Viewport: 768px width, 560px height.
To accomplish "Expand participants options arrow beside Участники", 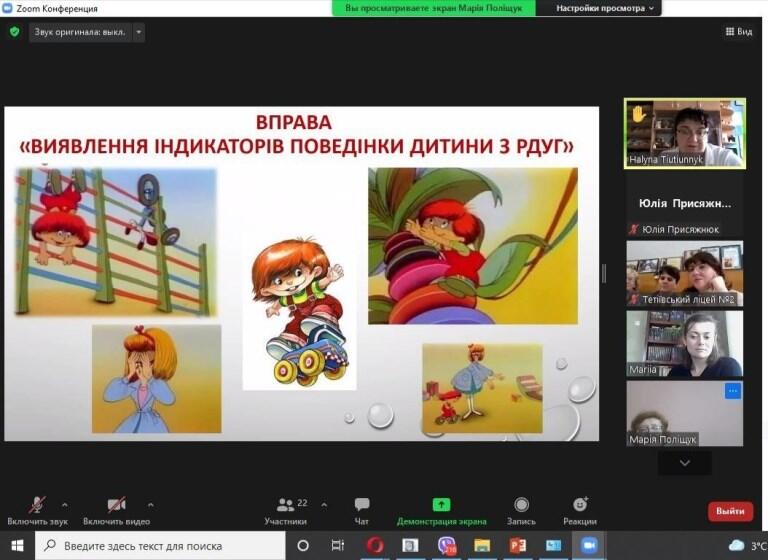I will [324, 504].
